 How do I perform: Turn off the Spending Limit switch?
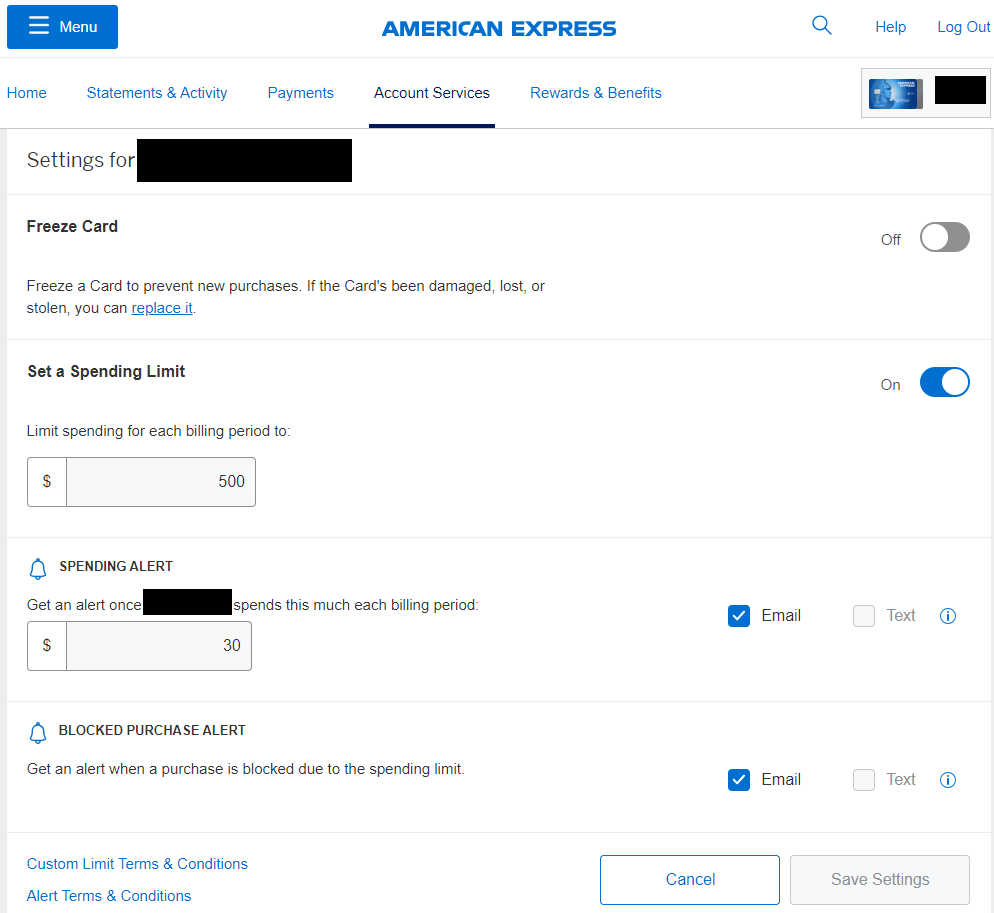tap(945, 382)
